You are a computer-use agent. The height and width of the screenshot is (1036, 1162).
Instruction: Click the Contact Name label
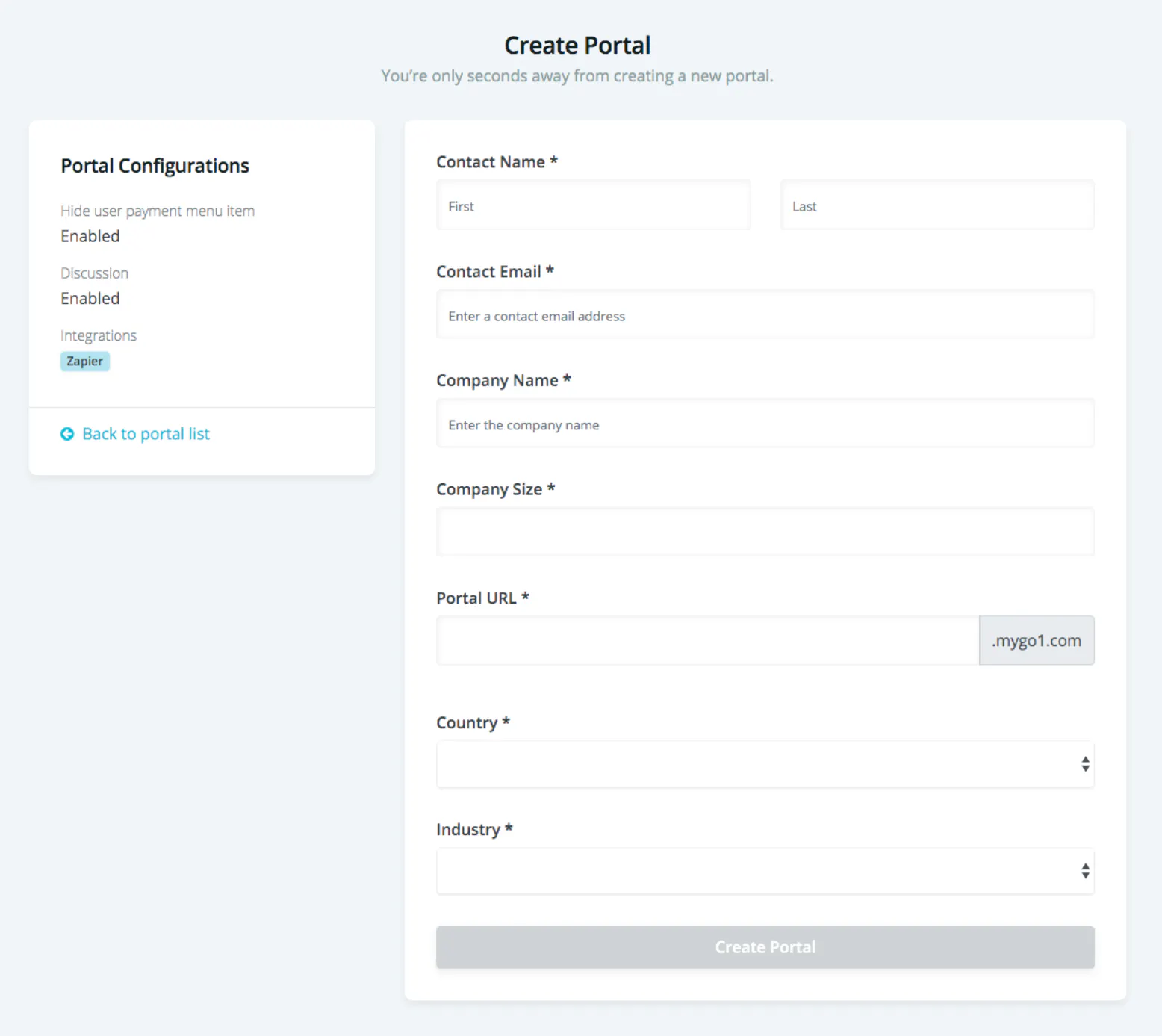pyautogui.click(x=497, y=162)
